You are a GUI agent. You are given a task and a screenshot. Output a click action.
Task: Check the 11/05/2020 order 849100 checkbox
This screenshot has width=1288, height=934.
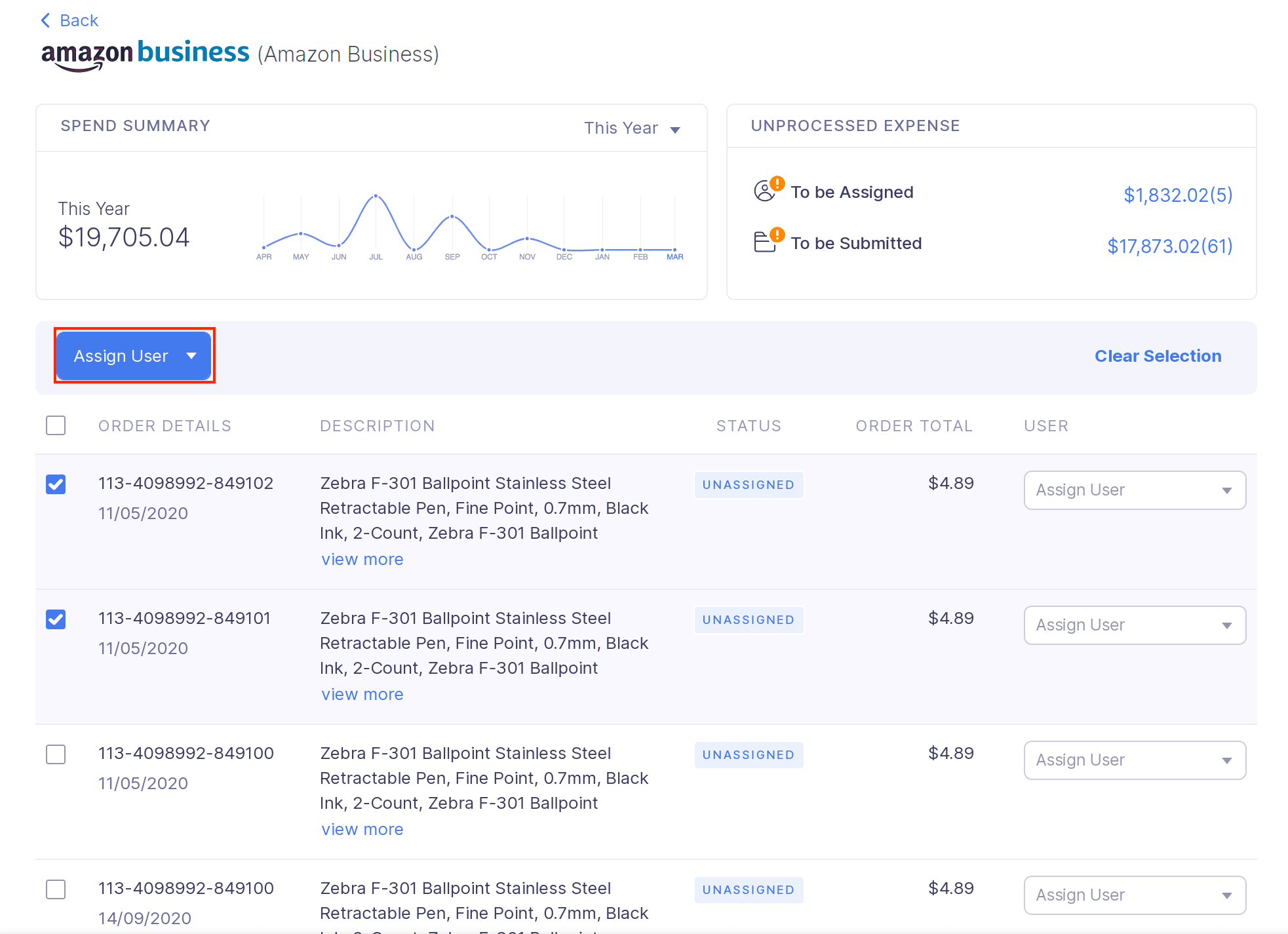56,754
